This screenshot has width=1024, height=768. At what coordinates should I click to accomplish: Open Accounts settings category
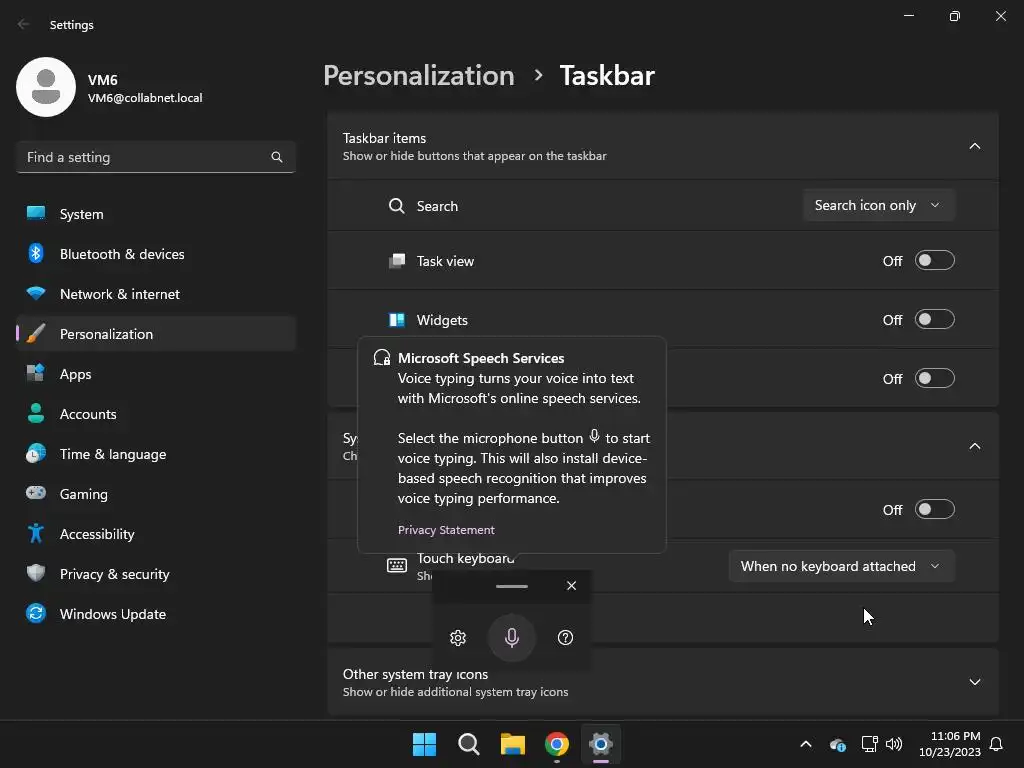pyautogui.click(x=156, y=414)
